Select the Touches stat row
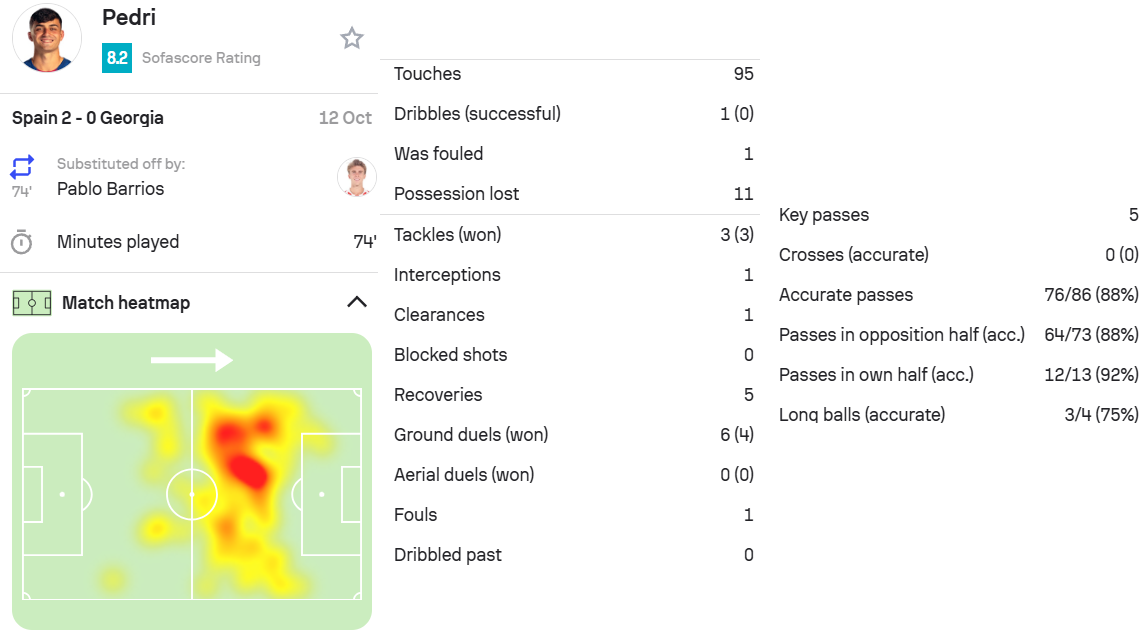 (x=573, y=74)
